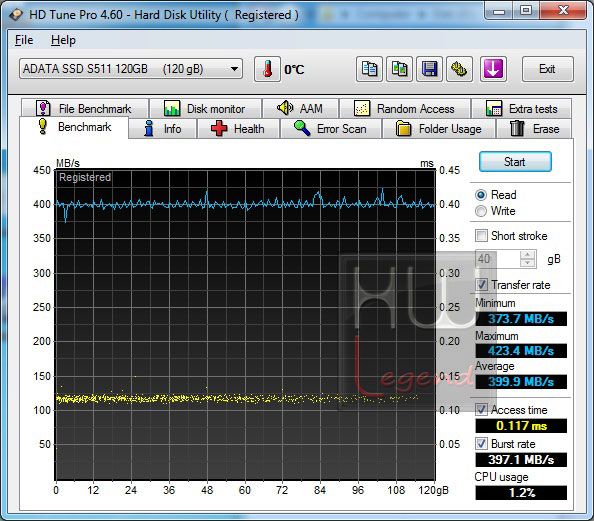Expand the ADATA SSD drive dropdown
Viewport: 594px width, 521px height.
(131, 69)
